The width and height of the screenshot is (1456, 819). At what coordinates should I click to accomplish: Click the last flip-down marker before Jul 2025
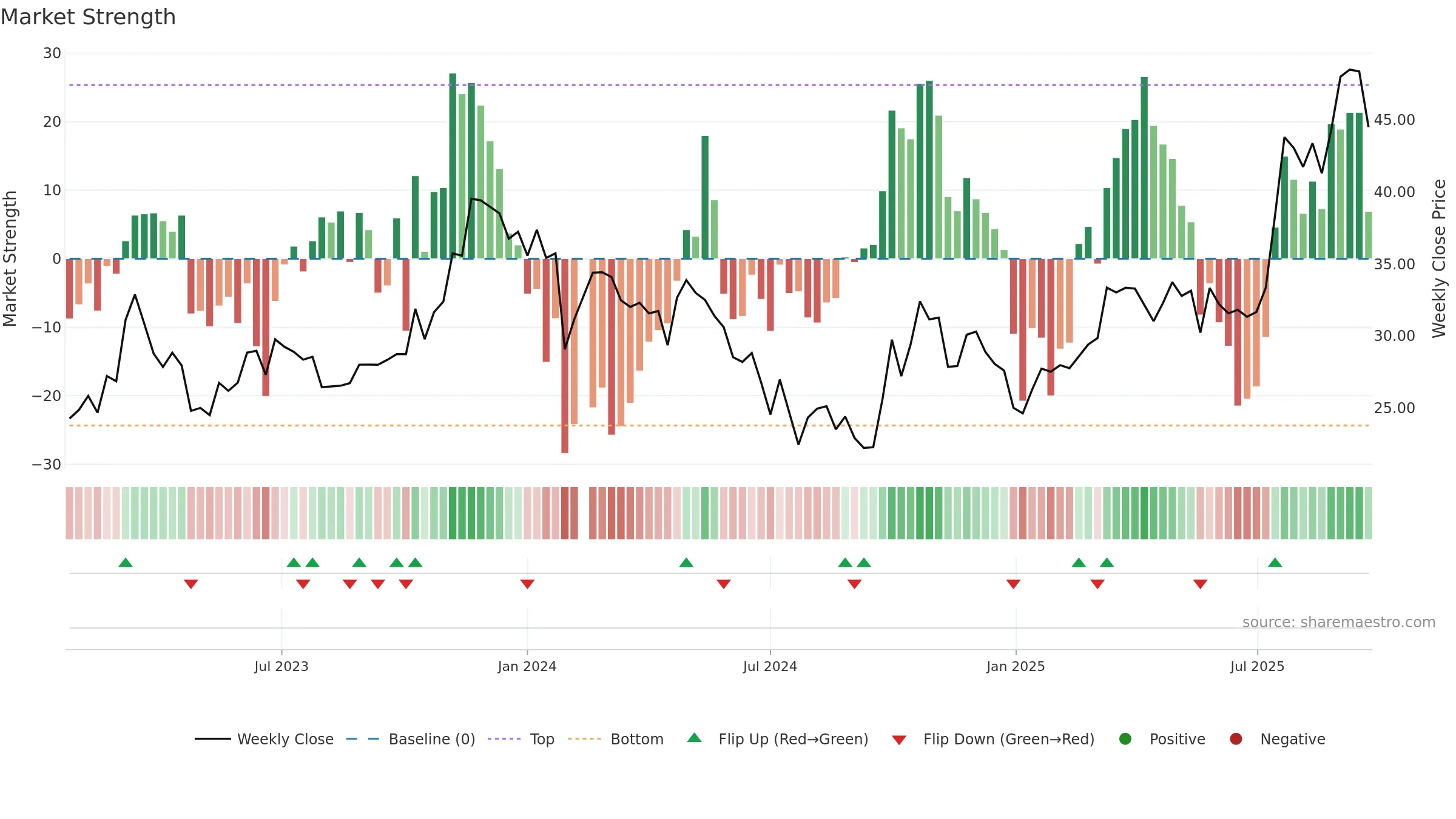tap(1200, 584)
